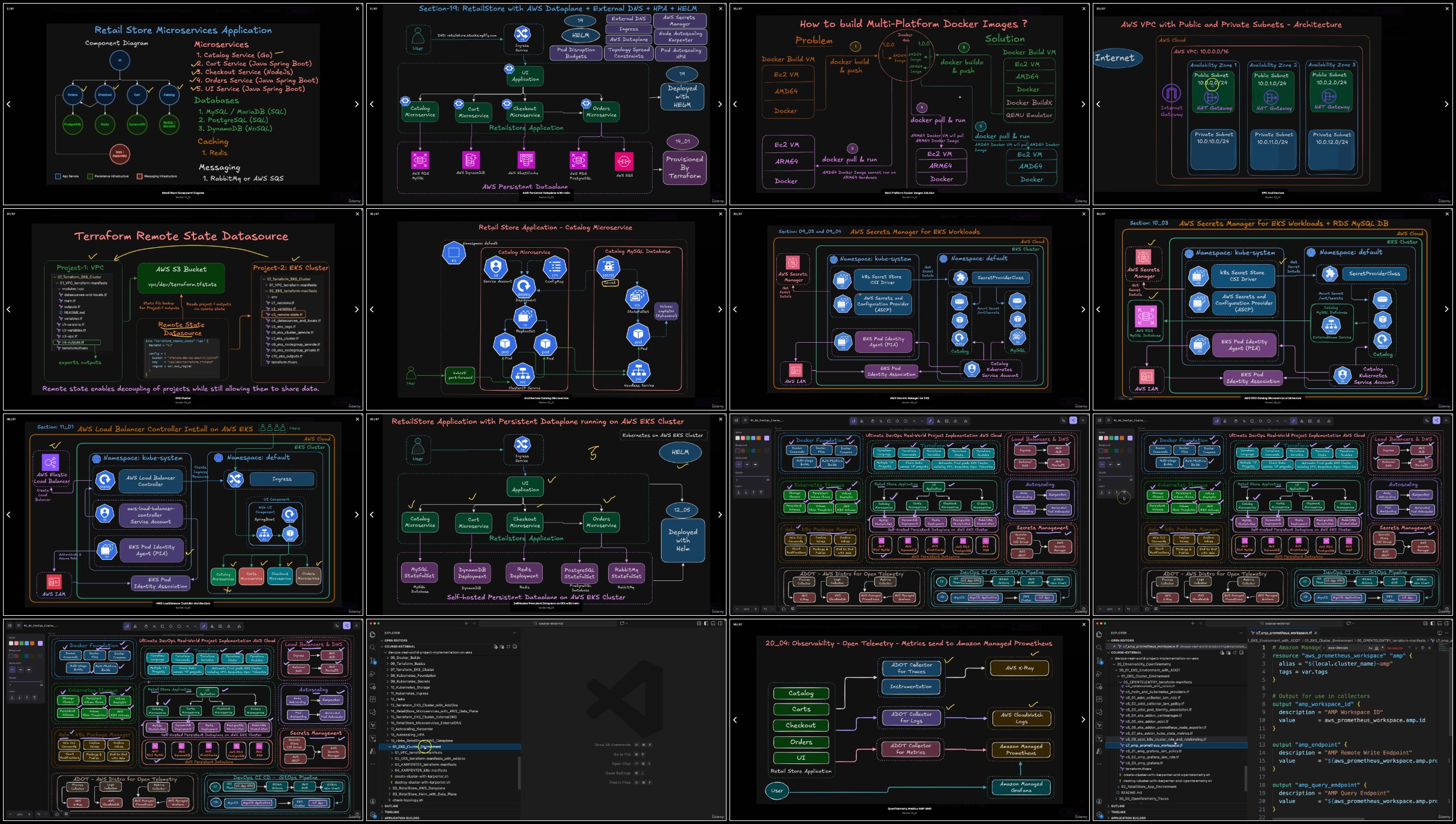Click Accounts icon in VS Code window showing Terraform code
This screenshot has width=1456, height=824.
point(1099,801)
